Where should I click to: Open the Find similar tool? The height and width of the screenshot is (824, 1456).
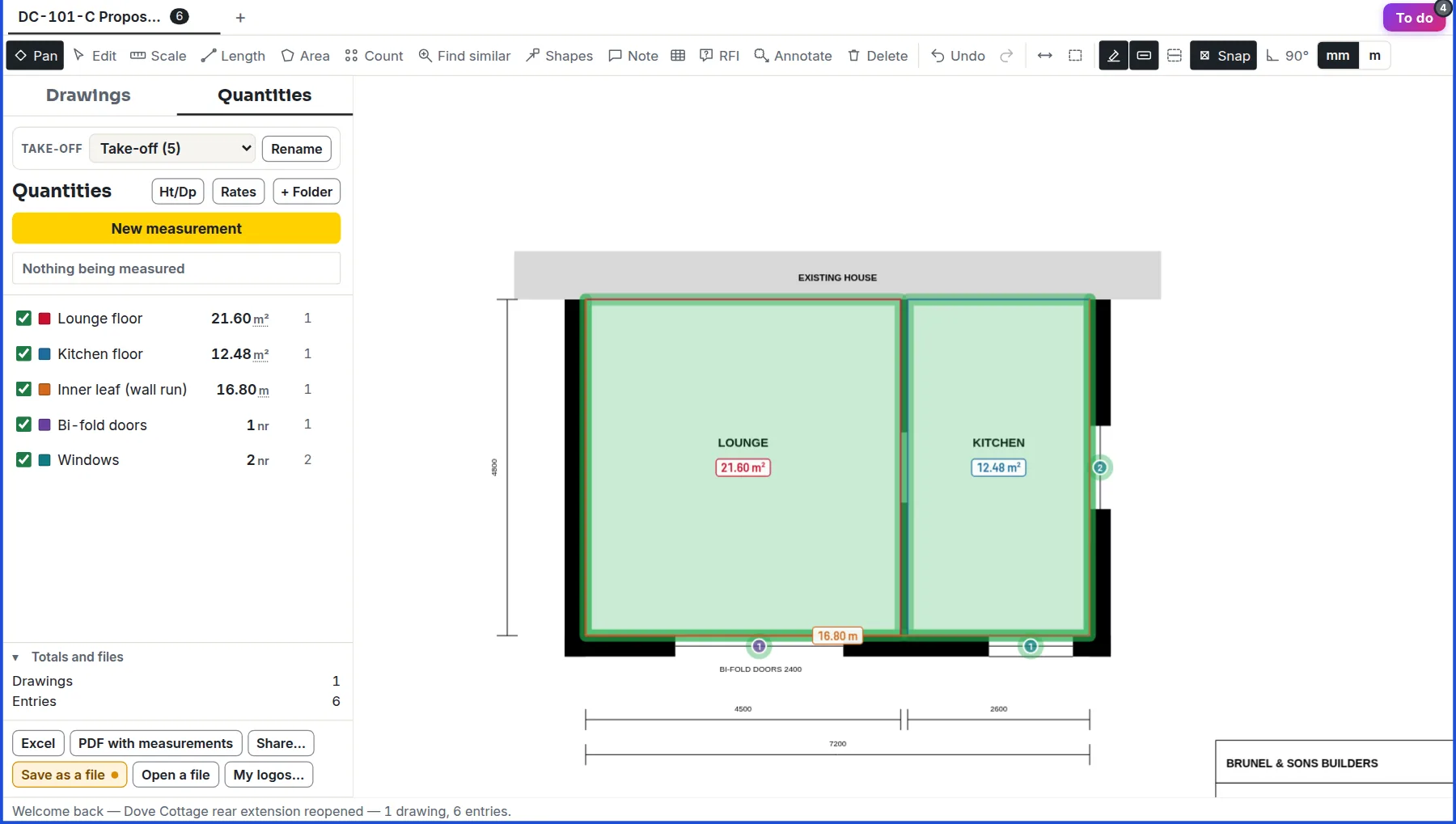(x=464, y=56)
